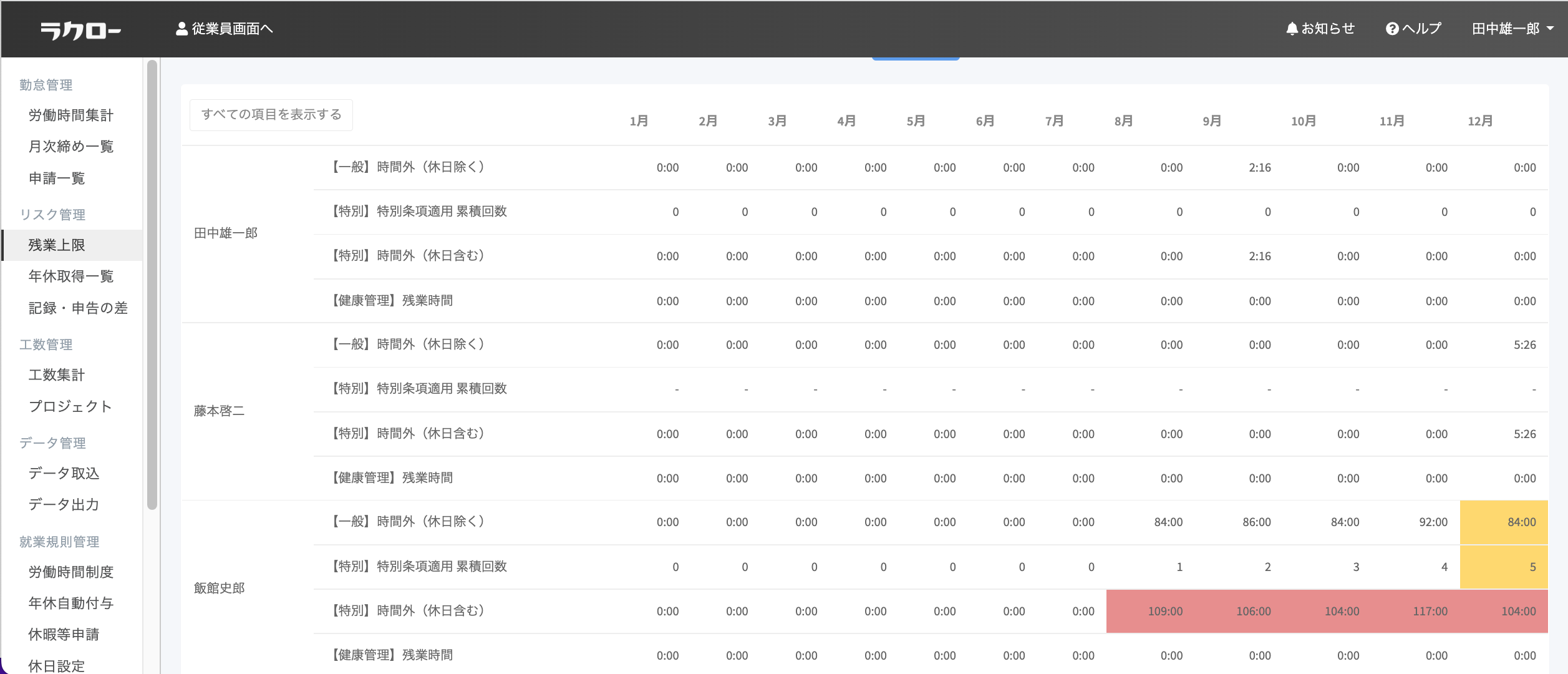The width and height of the screenshot is (1568, 674).
Task: Click the 12月 column header
Action: [1481, 121]
